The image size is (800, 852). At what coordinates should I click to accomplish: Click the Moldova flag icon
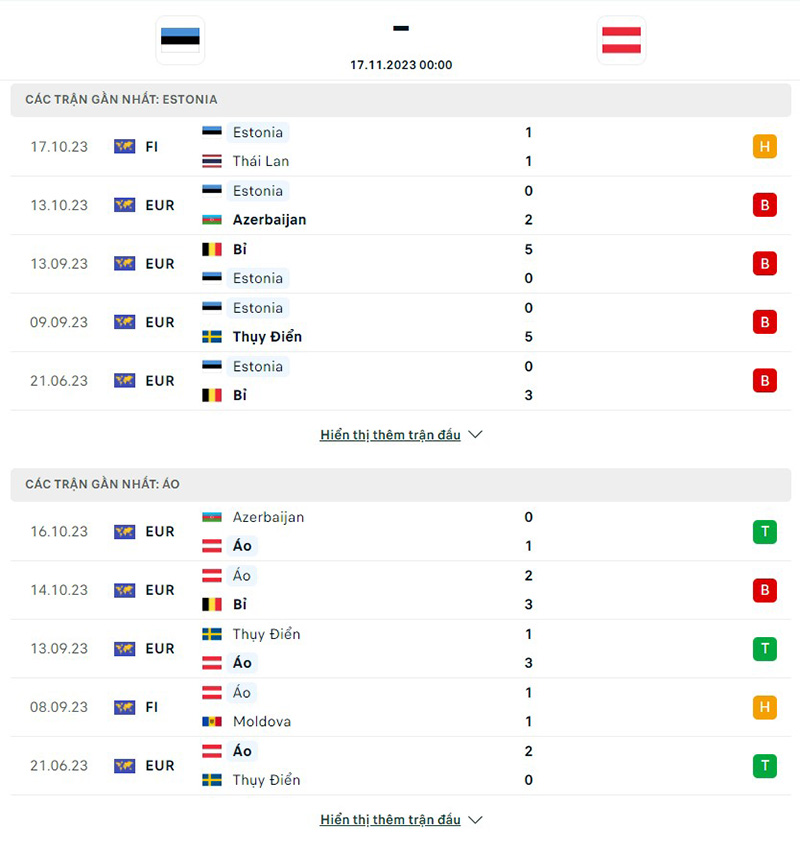click(212, 721)
